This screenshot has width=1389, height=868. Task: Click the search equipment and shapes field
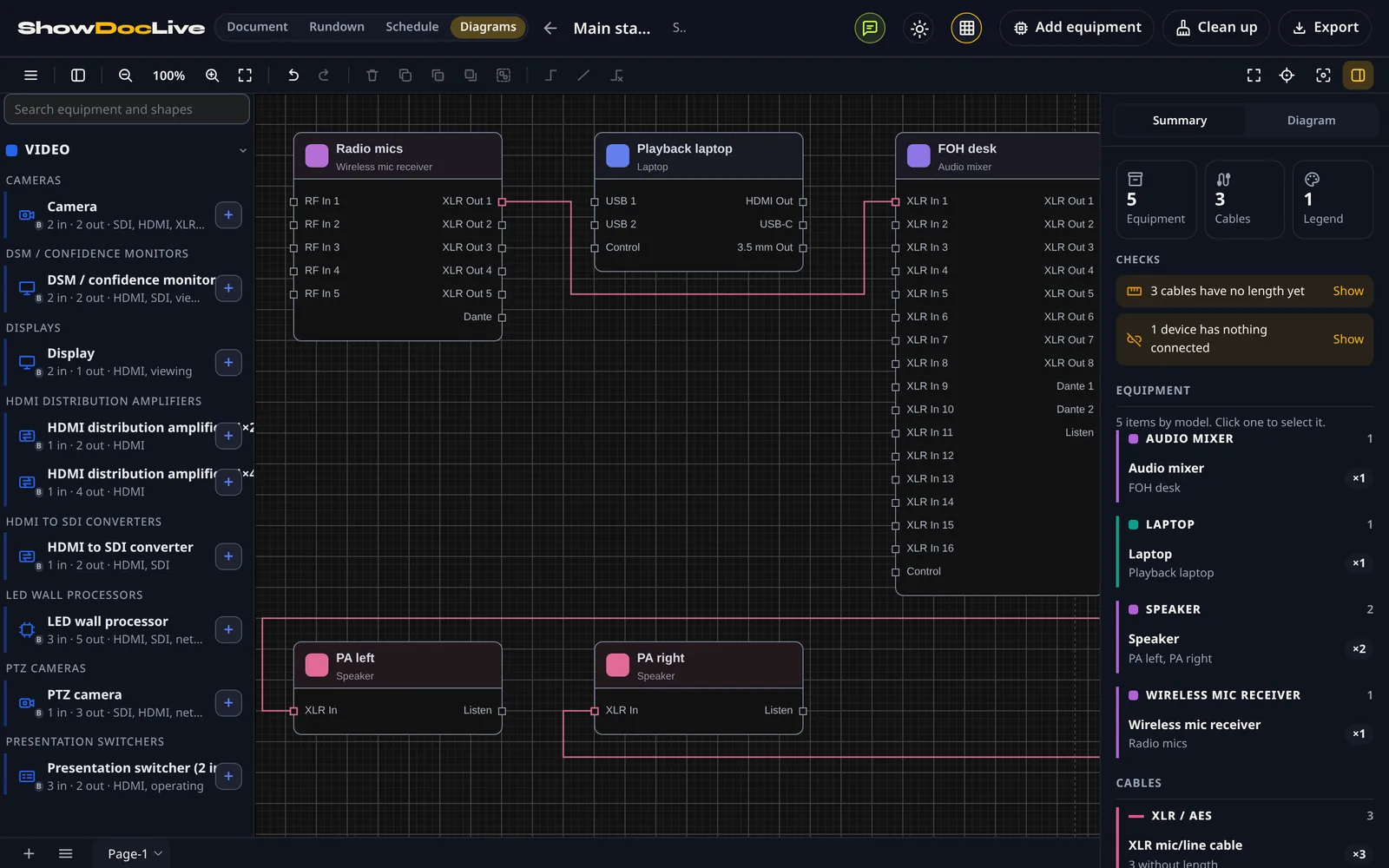[x=127, y=109]
